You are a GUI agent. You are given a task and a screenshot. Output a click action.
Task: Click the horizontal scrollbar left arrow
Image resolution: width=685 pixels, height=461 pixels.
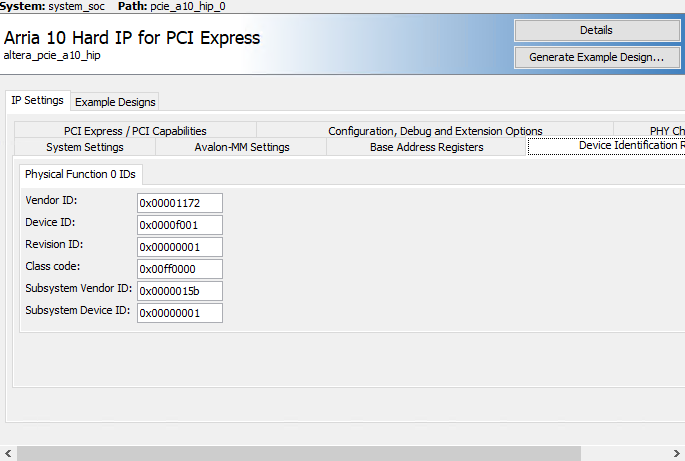(x=8, y=453)
